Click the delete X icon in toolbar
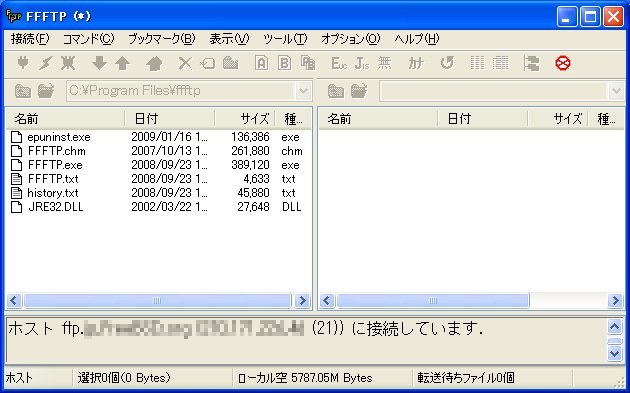Image resolution: width=630 pixels, height=393 pixels. click(x=185, y=63)
